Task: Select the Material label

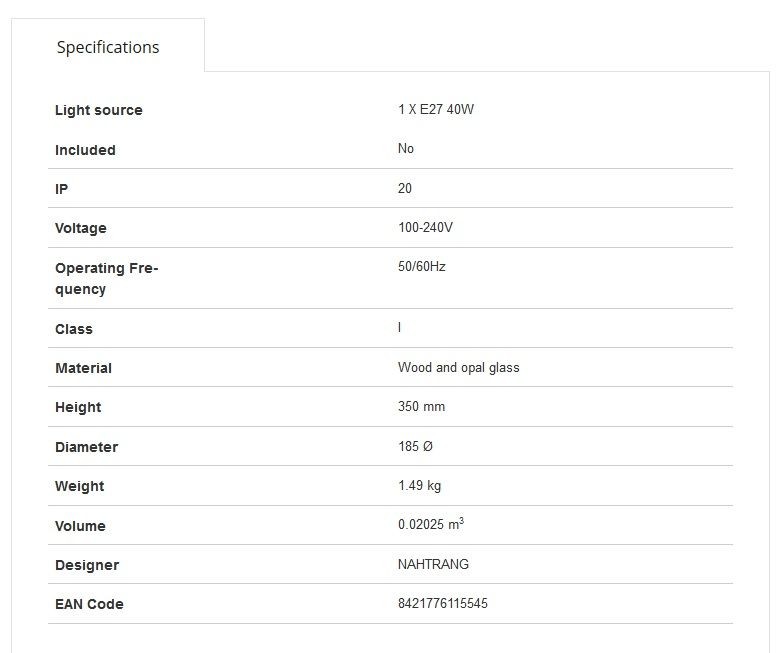Action: [83, 368]
